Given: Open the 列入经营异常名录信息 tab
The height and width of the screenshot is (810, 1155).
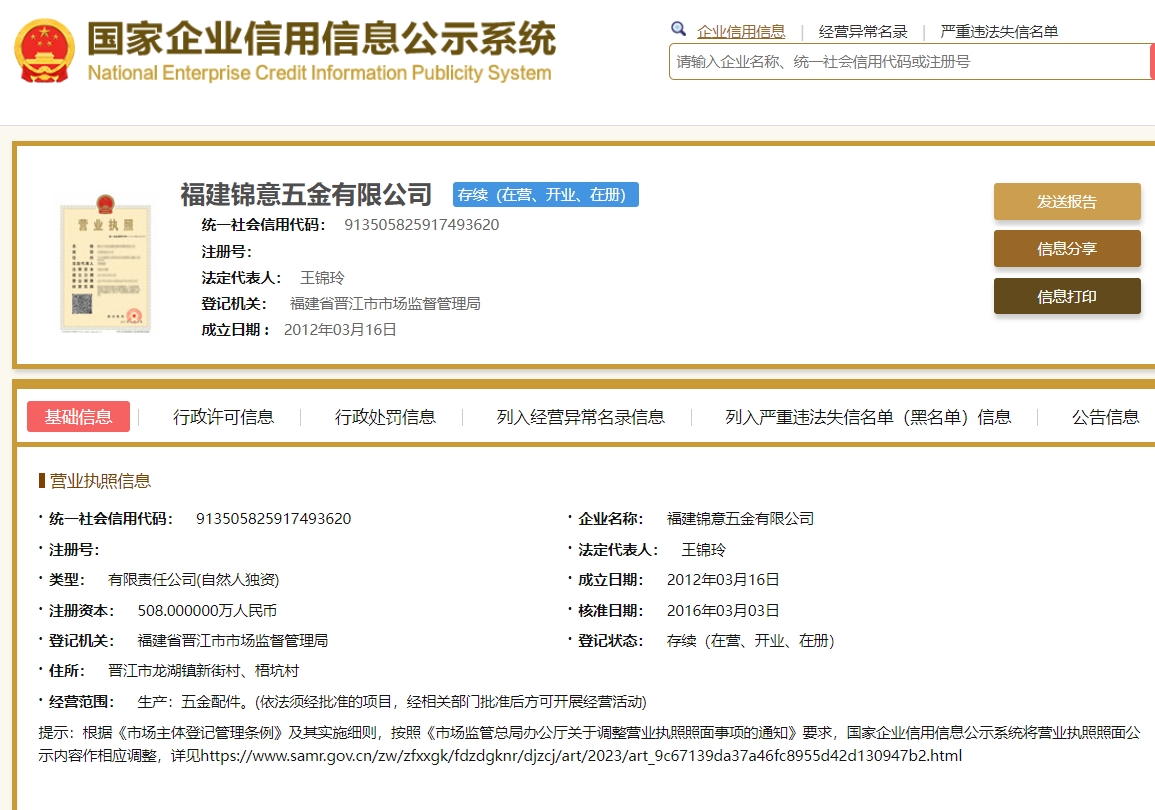Looking at the screenshot, I should 580,418.
